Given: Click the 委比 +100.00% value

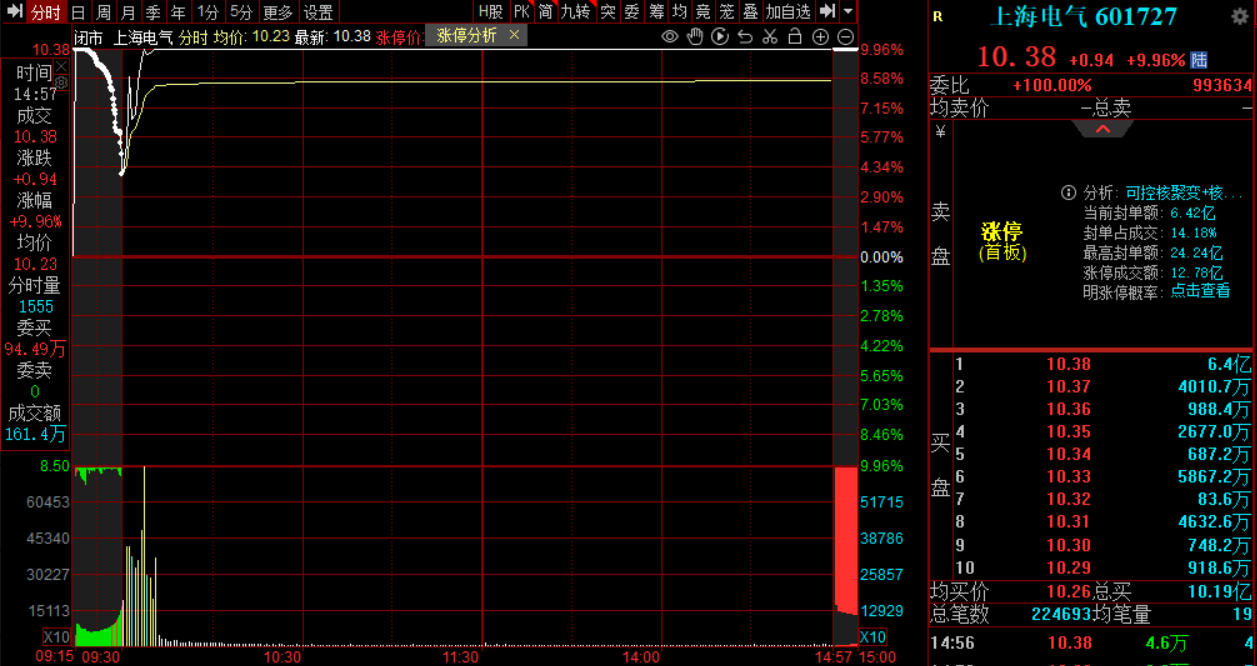Looking at the screenshot, I should tap(1052, 86).
